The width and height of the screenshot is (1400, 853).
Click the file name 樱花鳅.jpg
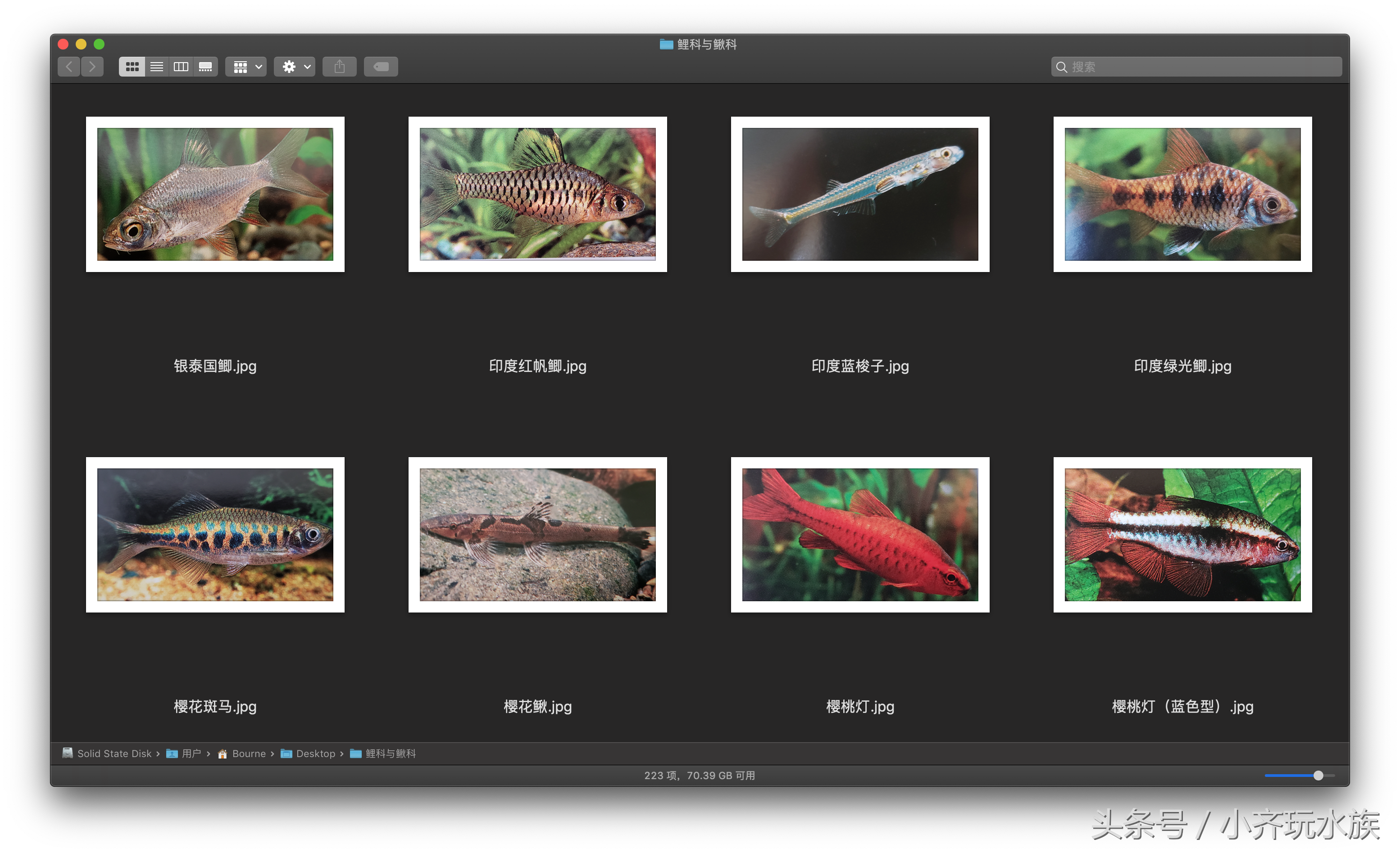pyautogui.click(x=537, y=707)
